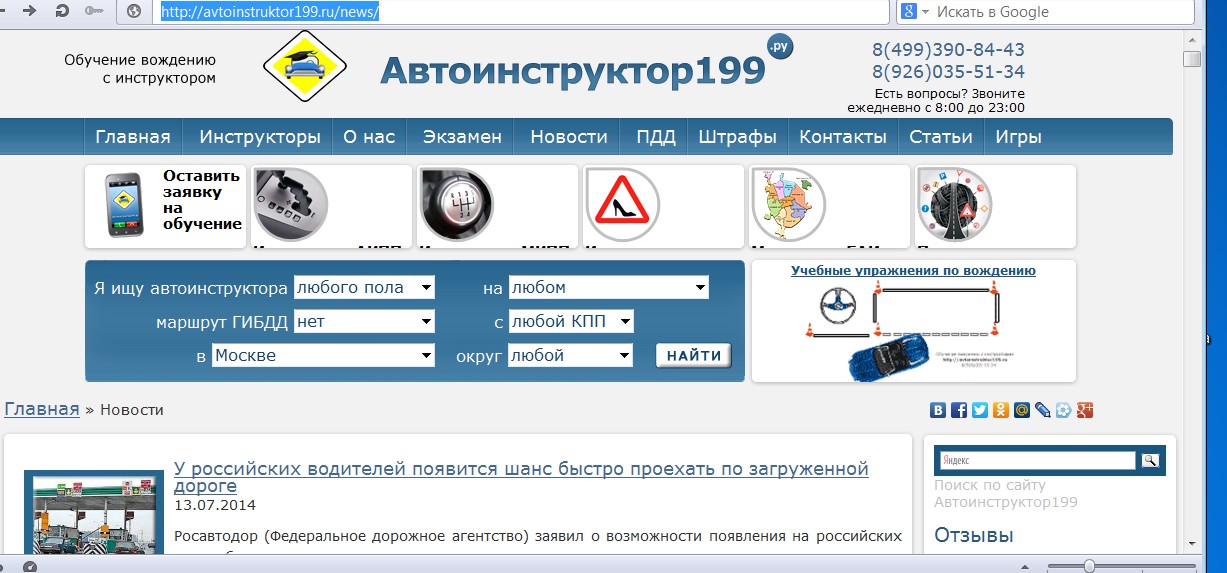Screen dimensions: 1227x573
Task: Open the Штрафы menu item
Action: click(x=738, y=137)
